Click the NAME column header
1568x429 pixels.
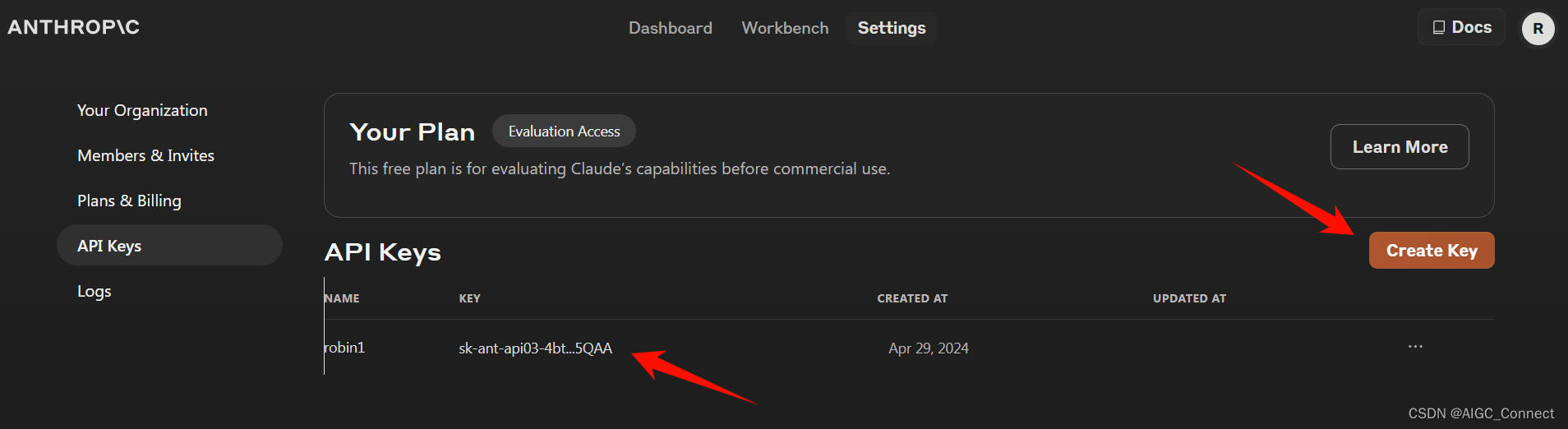tap(342, 298)
